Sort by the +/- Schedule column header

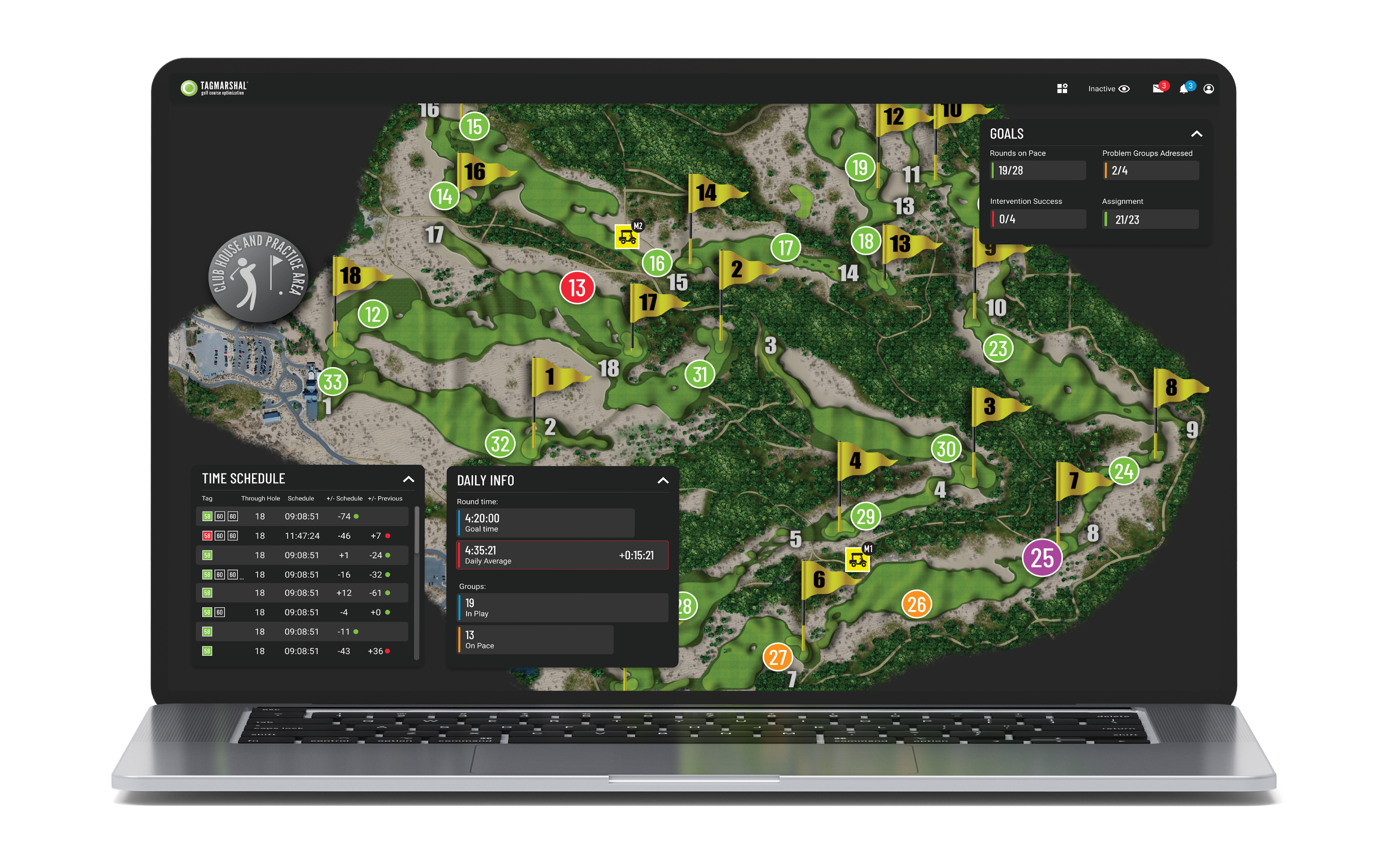coord(344,499)
